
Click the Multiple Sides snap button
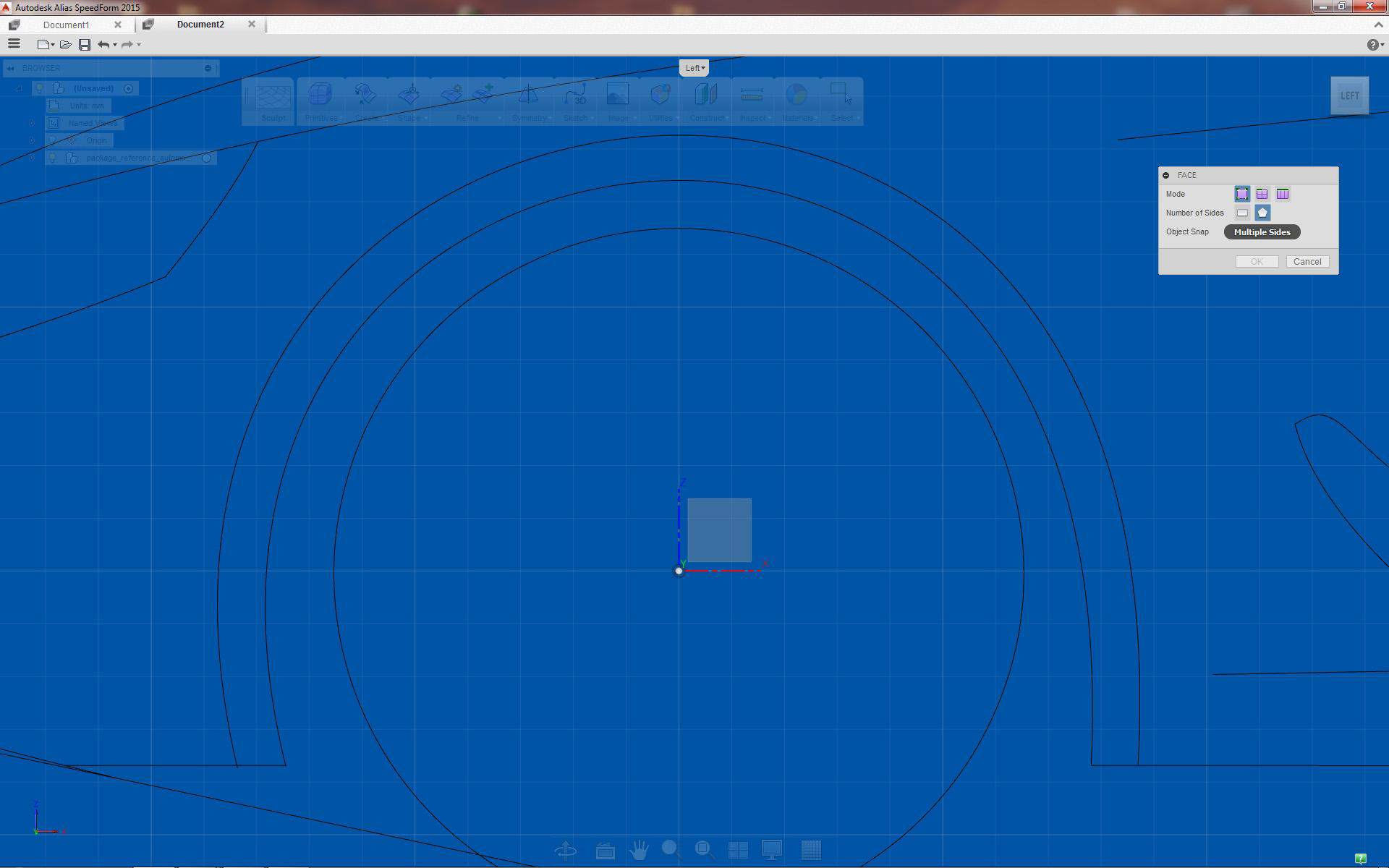point(1262,232)
